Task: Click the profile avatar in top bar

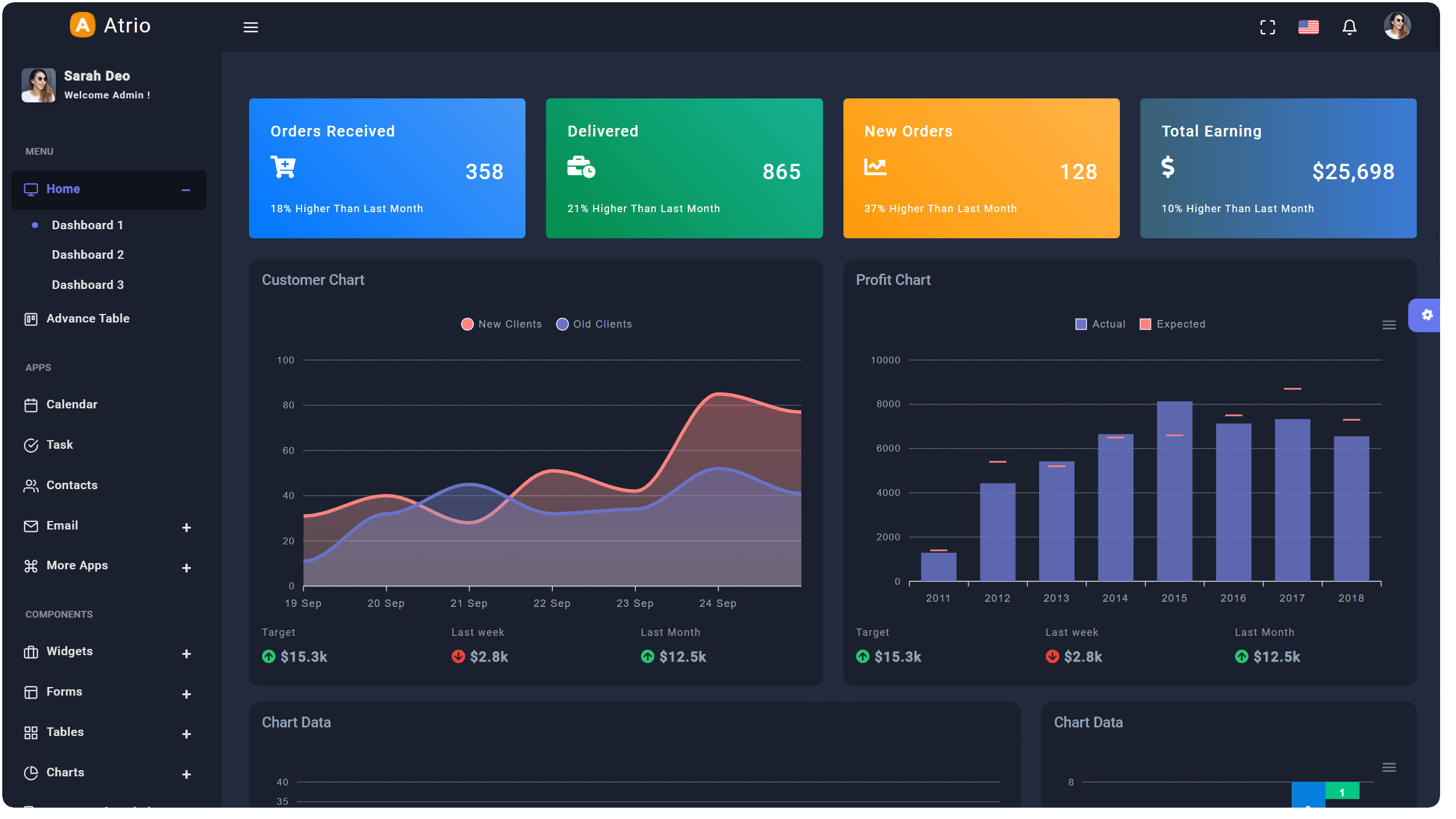Action: tap(1397, 26)
